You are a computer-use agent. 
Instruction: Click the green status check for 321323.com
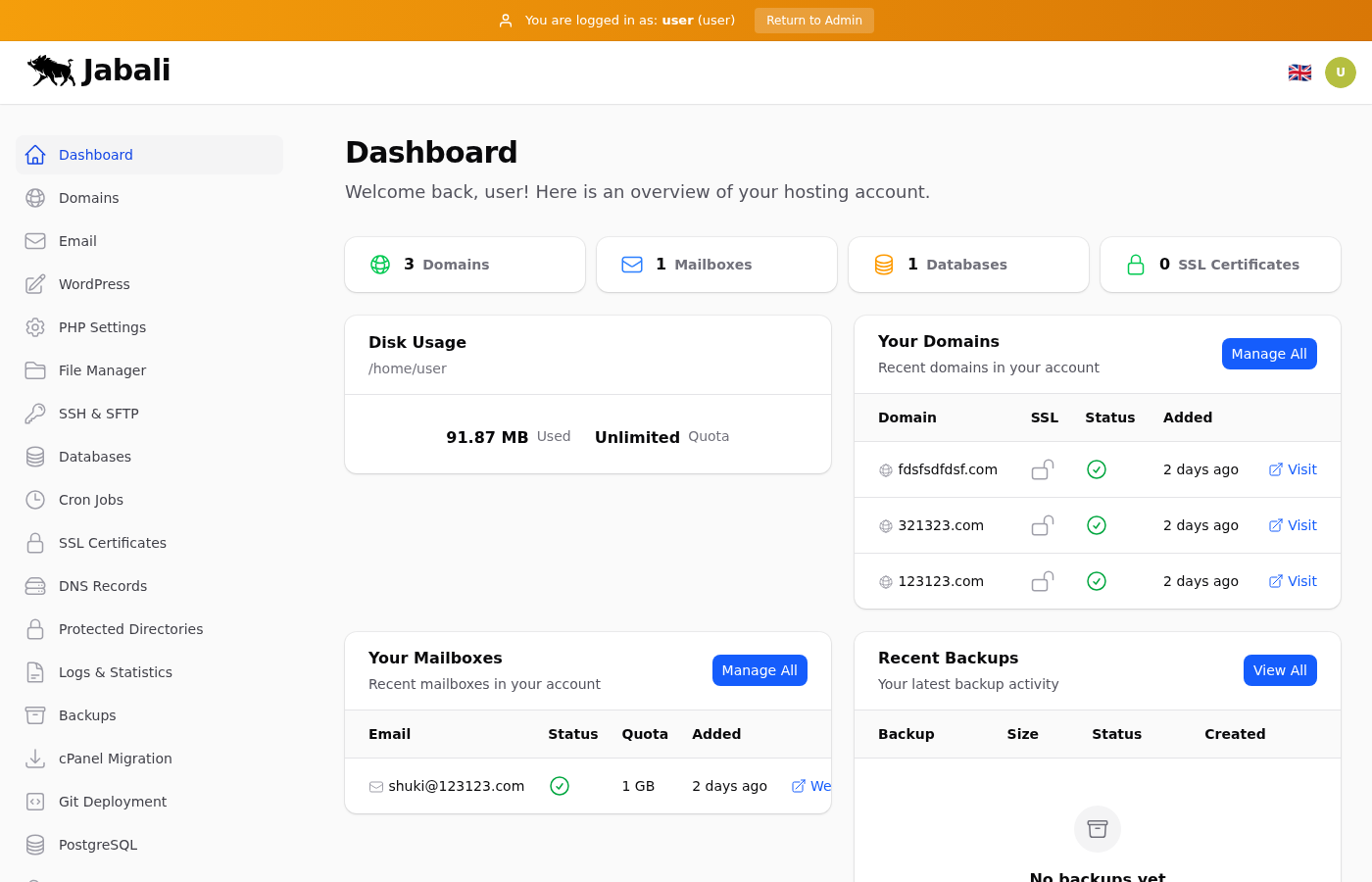coord(1097,525)
